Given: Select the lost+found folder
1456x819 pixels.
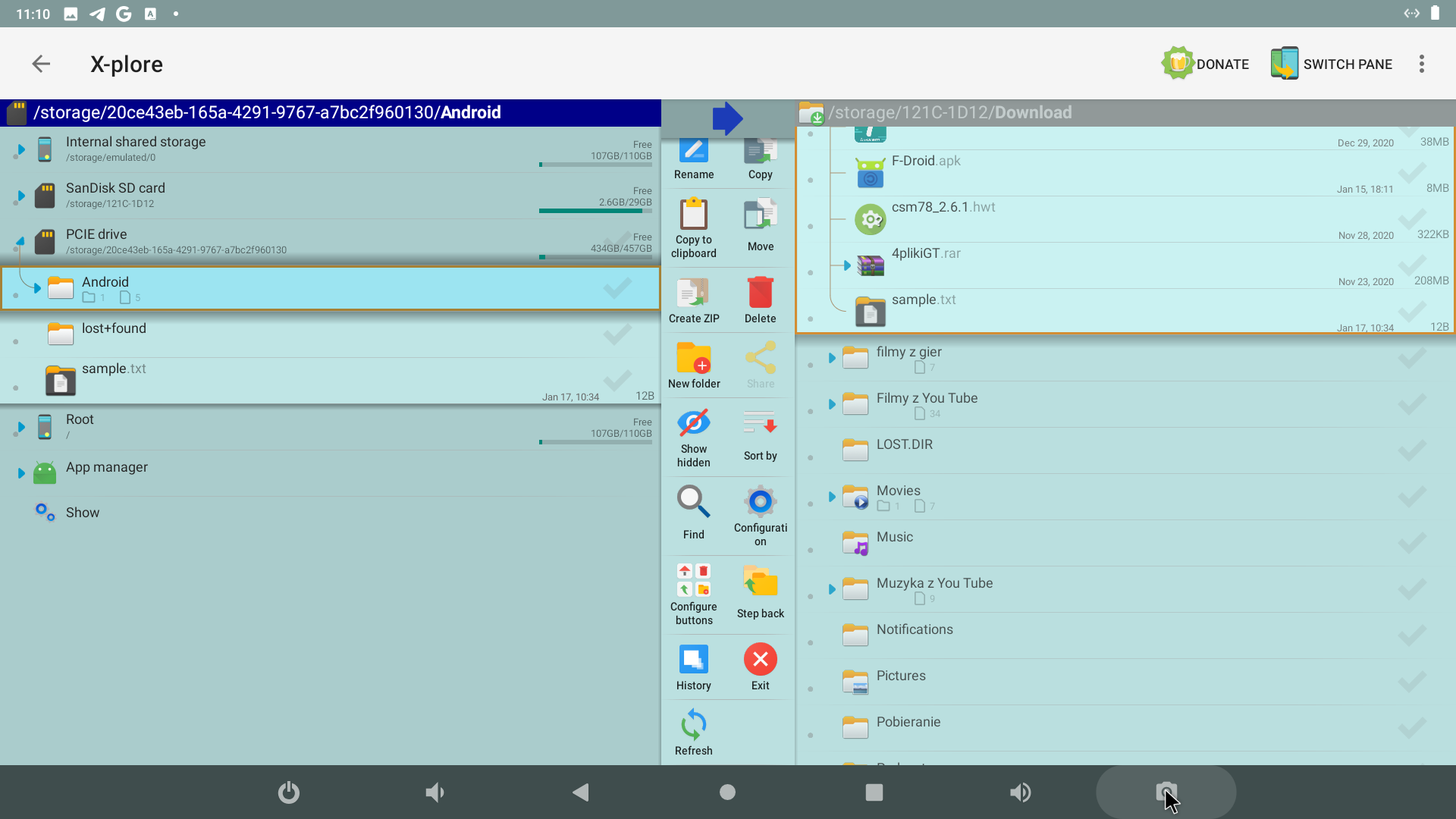Looking at the screenshot, I should [x=331, y=334].
